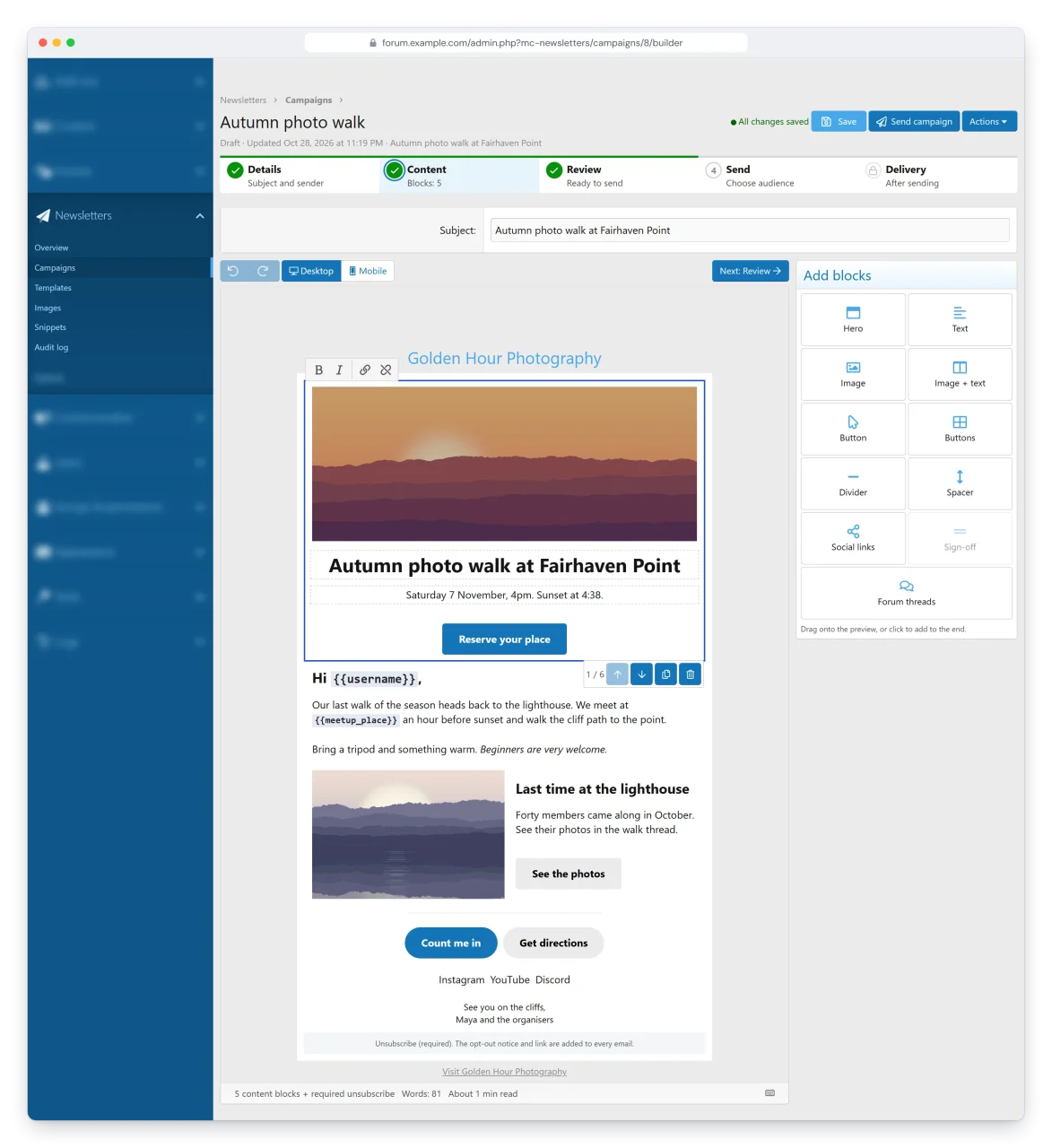Screen dimensions: 1052x1148
Task: Add an Image + text block
Action: coord(960,374)
